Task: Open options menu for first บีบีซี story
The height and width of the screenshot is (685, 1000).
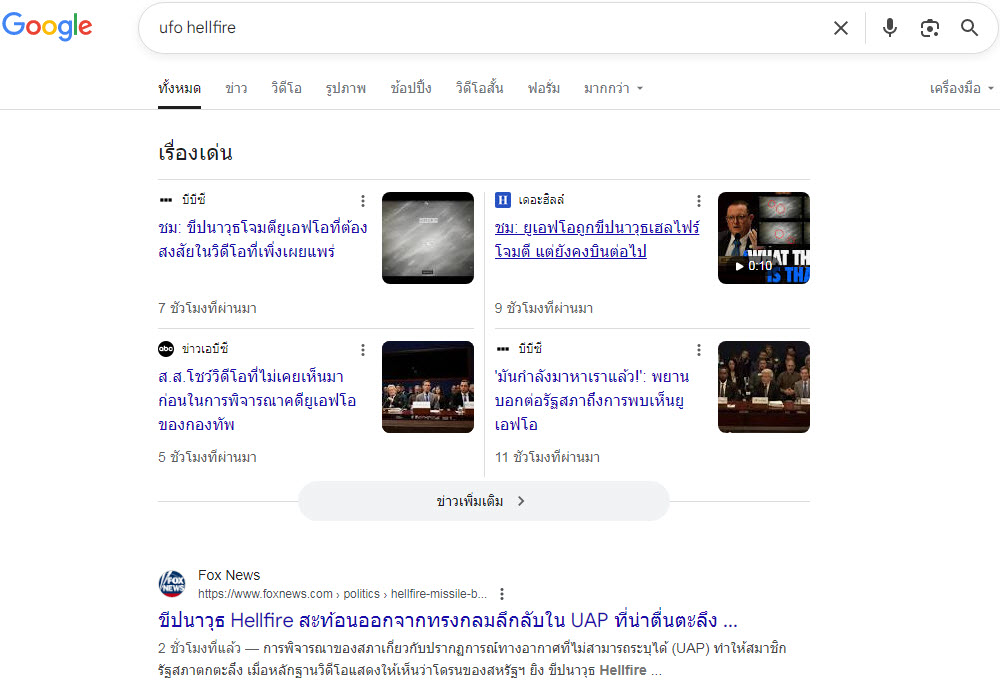Action: click(x=363, y=201)
